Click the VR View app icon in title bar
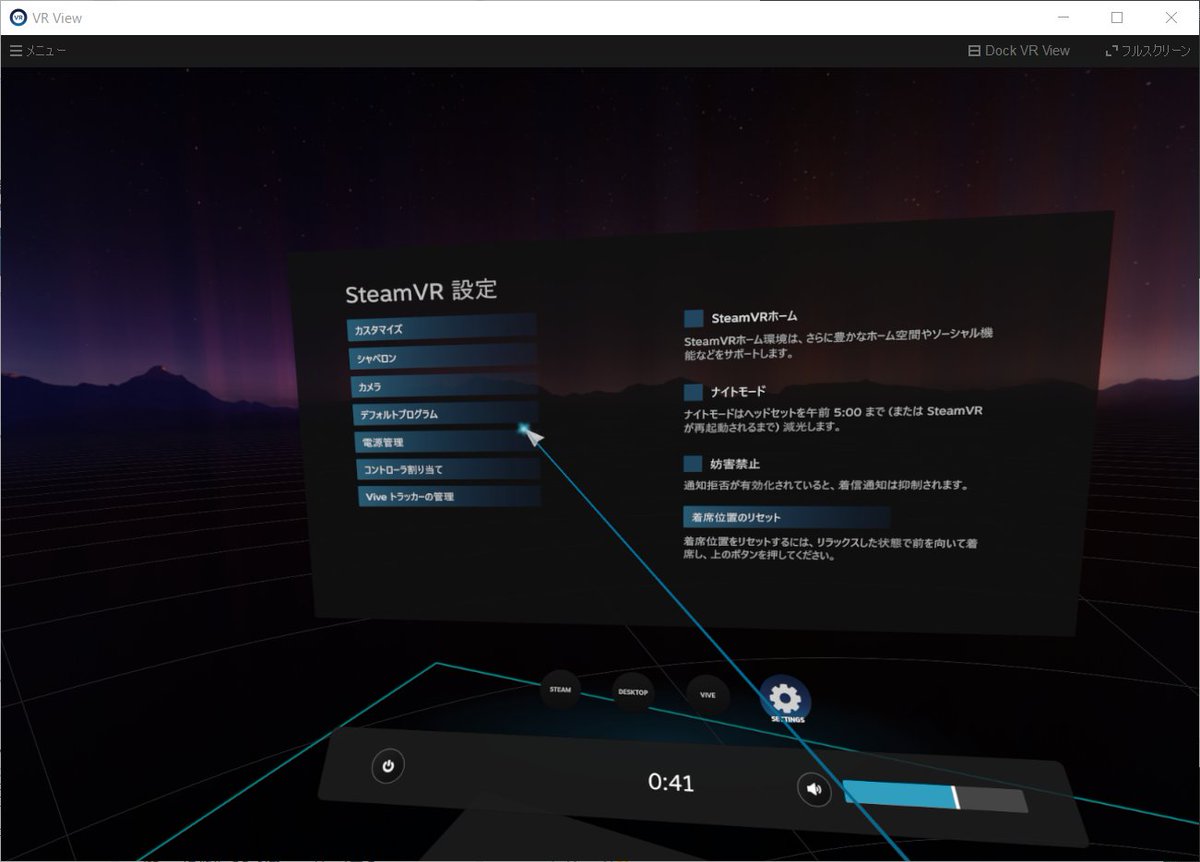 (17, 17)
